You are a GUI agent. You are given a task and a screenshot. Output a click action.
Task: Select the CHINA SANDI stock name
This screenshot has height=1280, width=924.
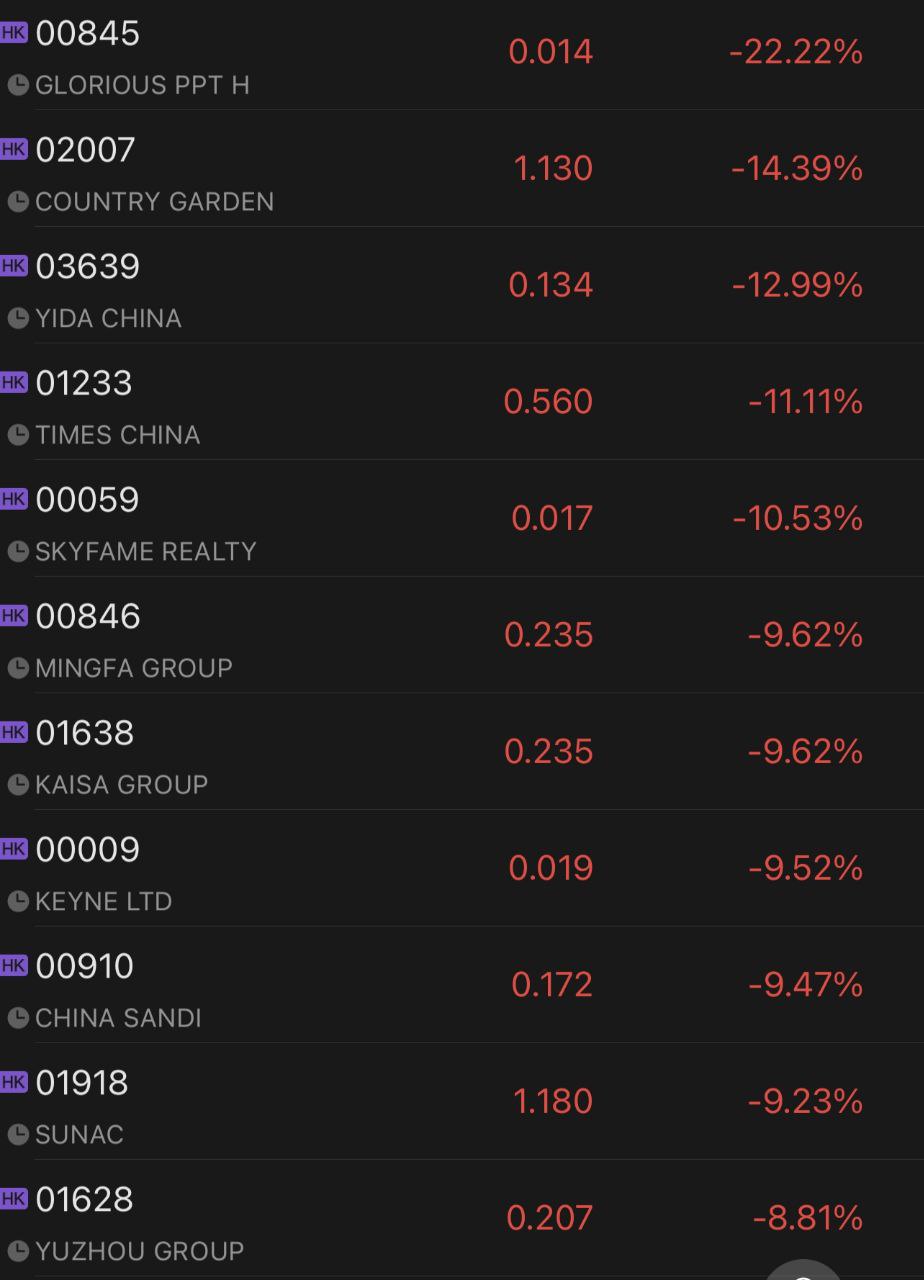[x=118, y=1018]
